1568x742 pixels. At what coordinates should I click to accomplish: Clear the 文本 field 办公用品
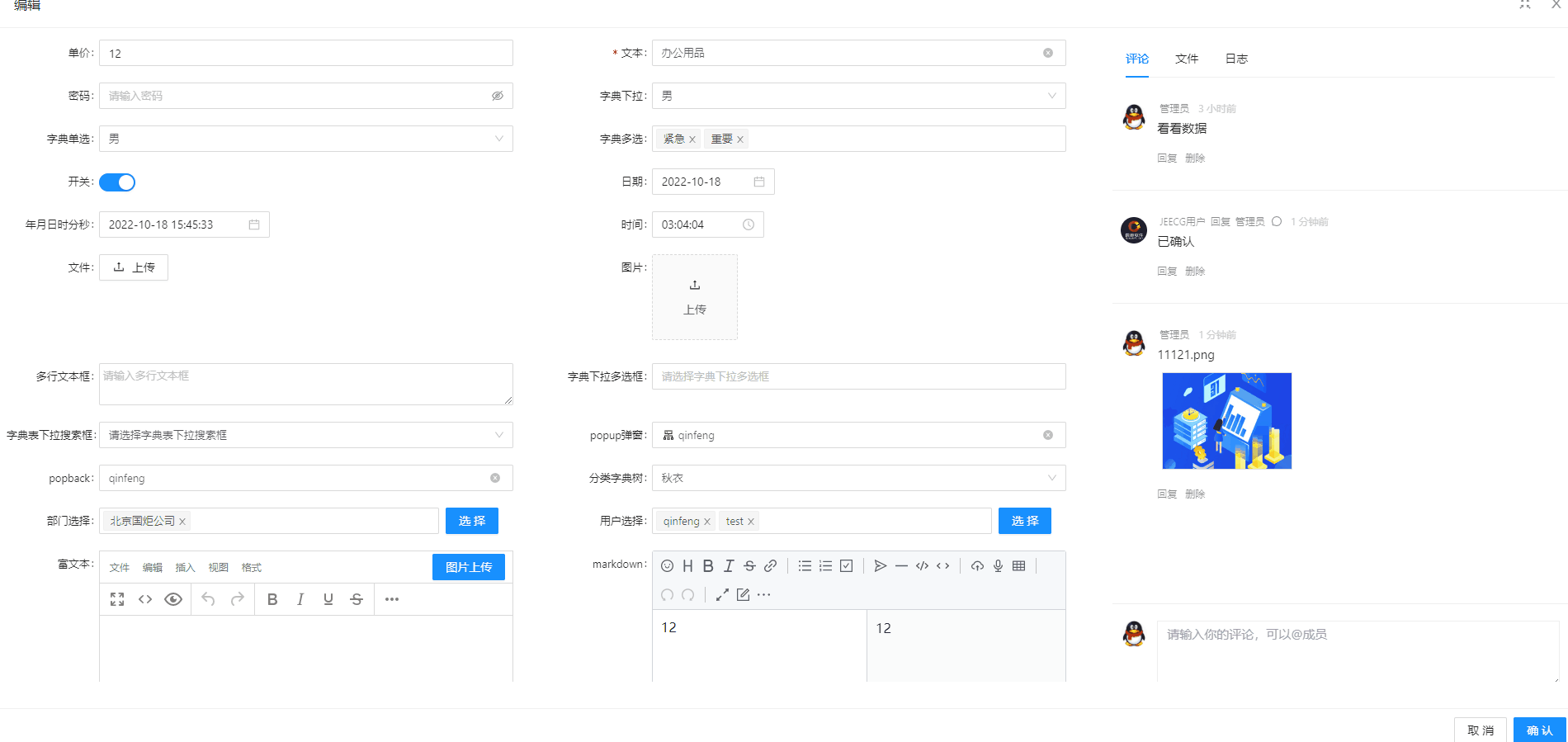pos(1048,53)
